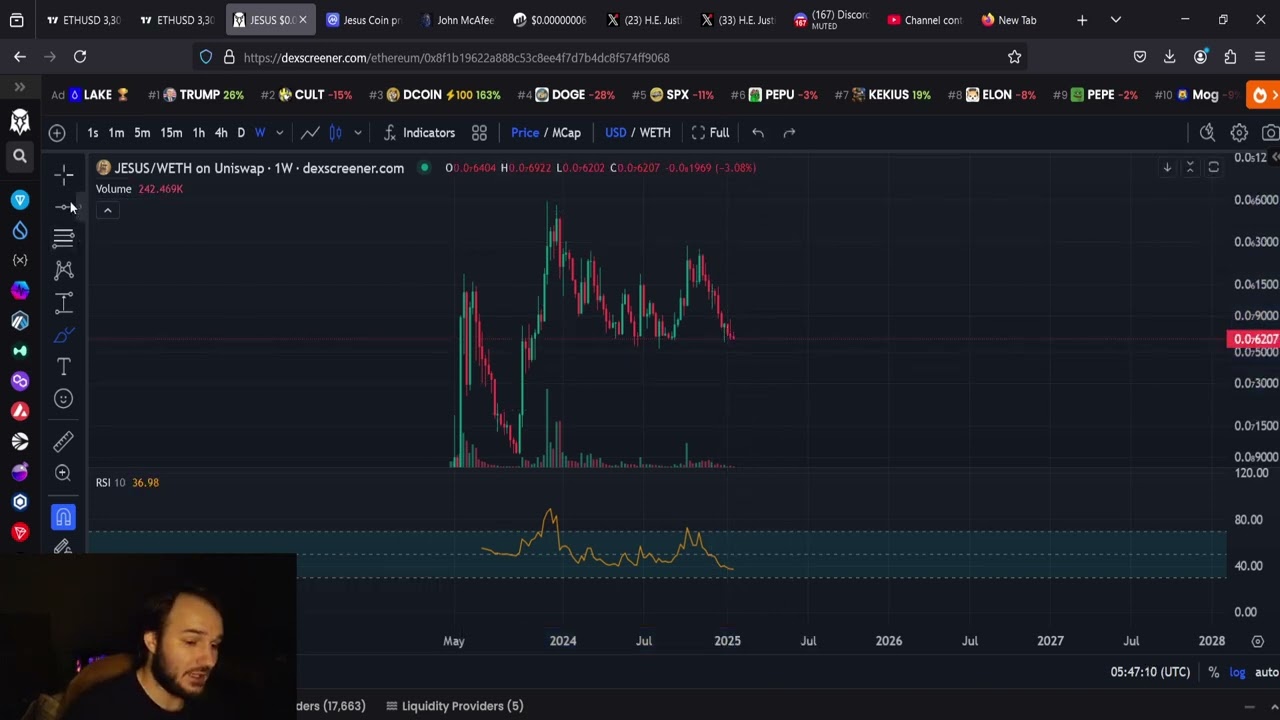1280x720 pixels.
Task: Open chart settings gear icon
Action: pos(1239,132)
